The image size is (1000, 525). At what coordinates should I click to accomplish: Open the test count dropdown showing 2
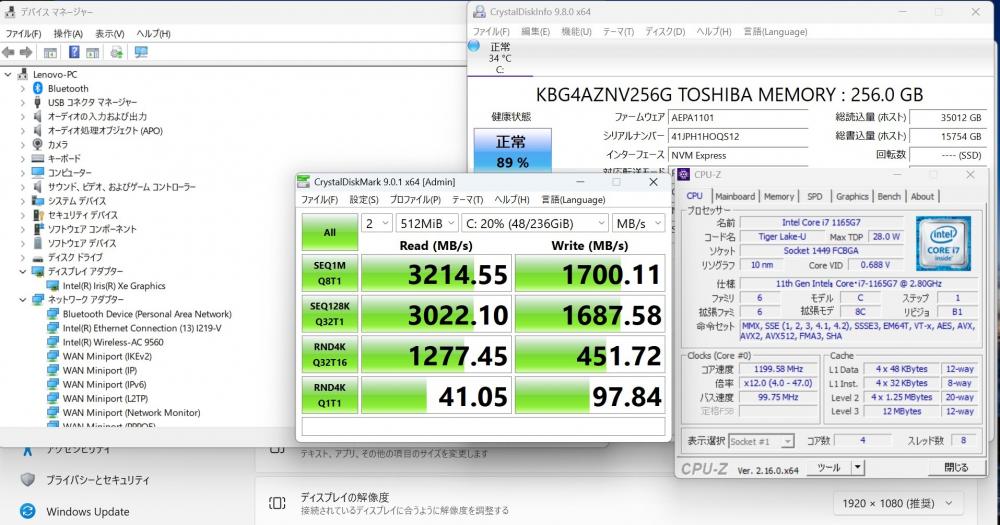[x=376, y=223]
